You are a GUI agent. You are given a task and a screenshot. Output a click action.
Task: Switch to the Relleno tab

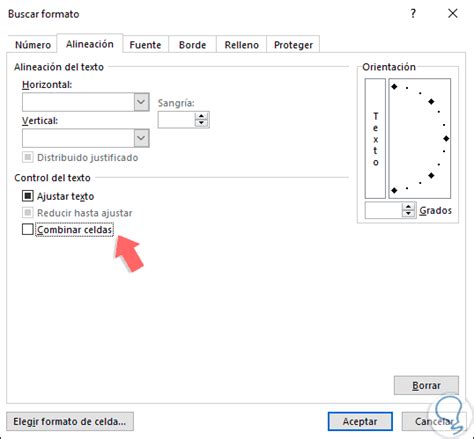pos(241,45)
